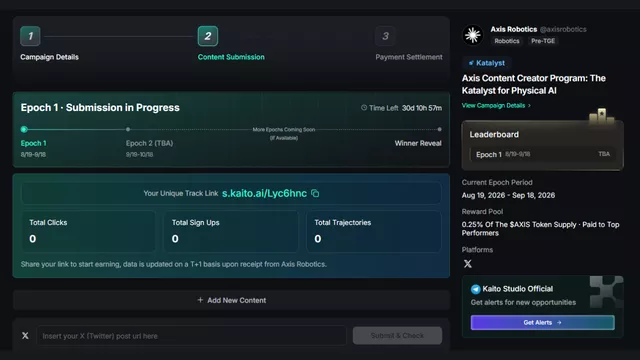
Task: Click the time left value 30d 10h 57m
Action: pyautogui.click(x=422, y=108)
